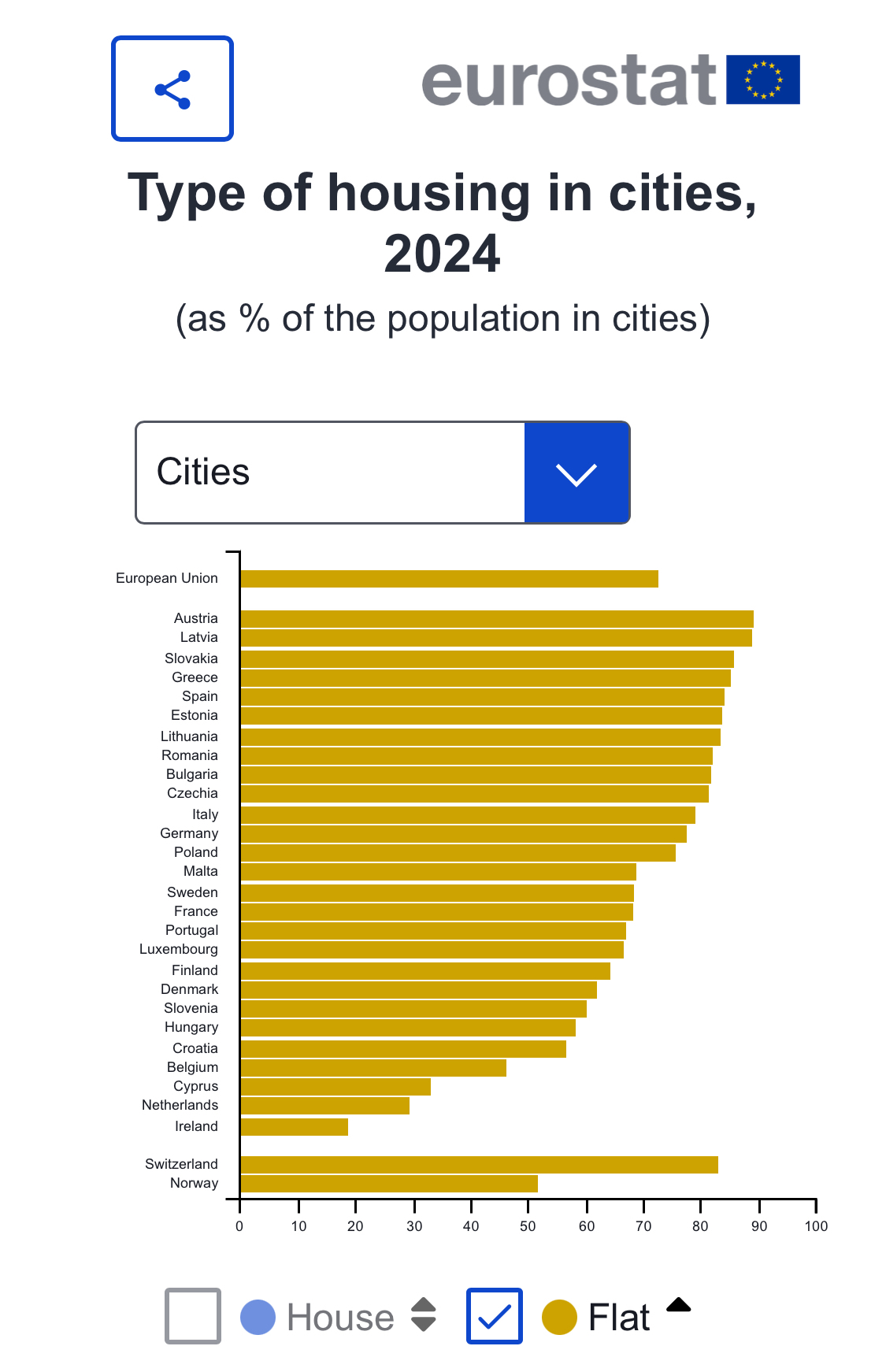Image resolution: width=886 pixels, height=1372 pixels.
Task: Click the Cities selection field
Action: [x=331, y=473]
